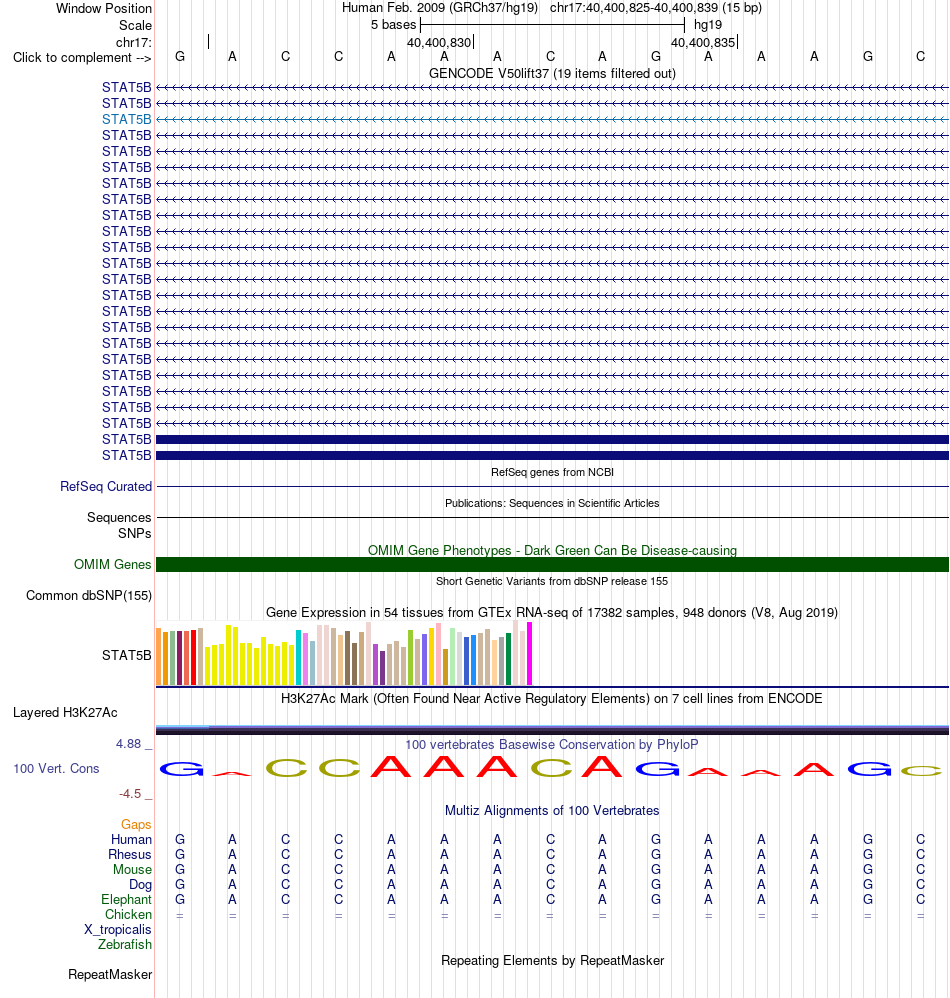Screen dimensions: 950x998
Task: Click the 'SNPs' track label
Action: pyautogui.click(x=134, y=533)
